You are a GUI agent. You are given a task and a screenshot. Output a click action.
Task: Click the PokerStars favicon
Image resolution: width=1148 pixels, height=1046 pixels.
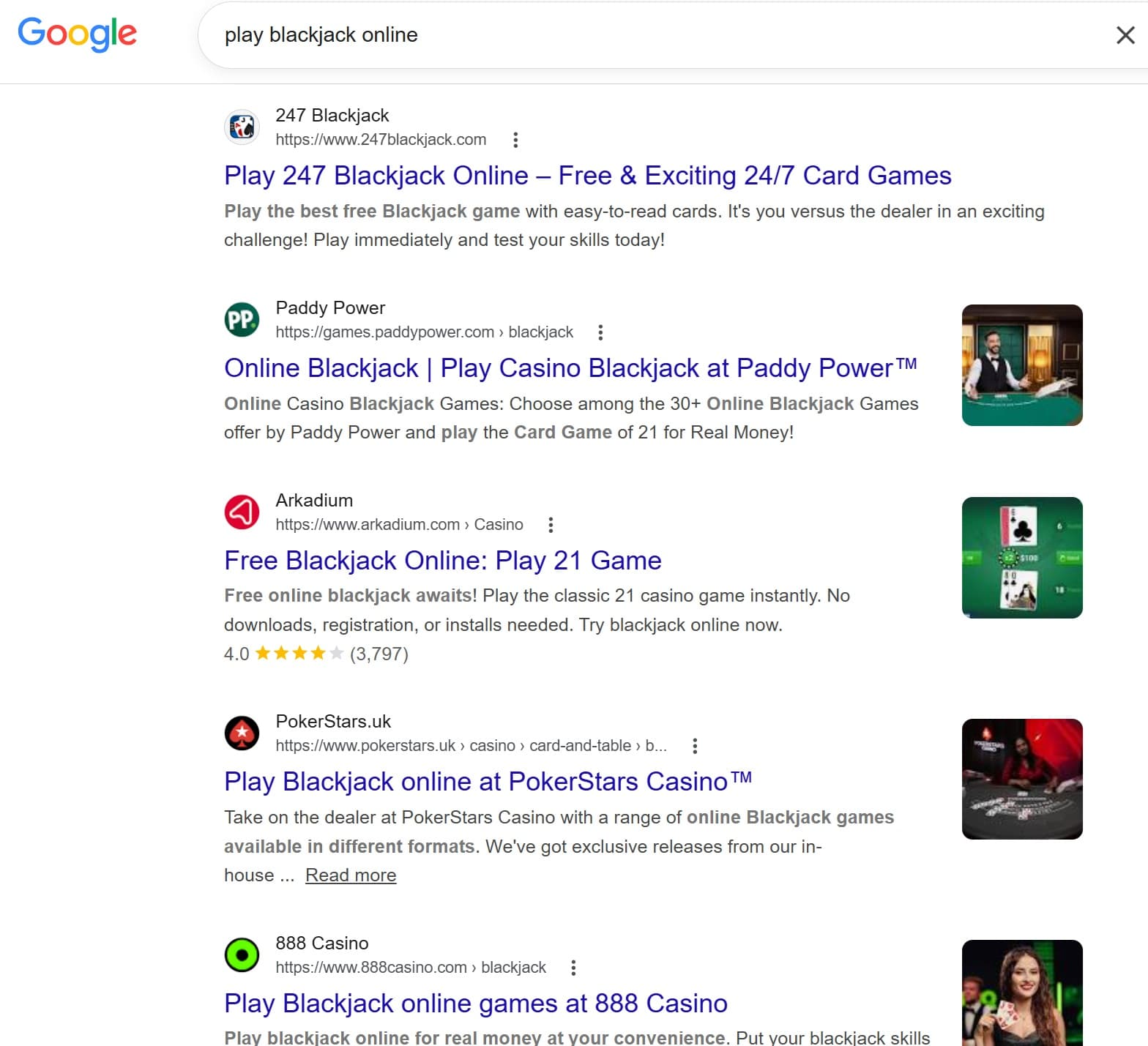[x=242, y=733]
